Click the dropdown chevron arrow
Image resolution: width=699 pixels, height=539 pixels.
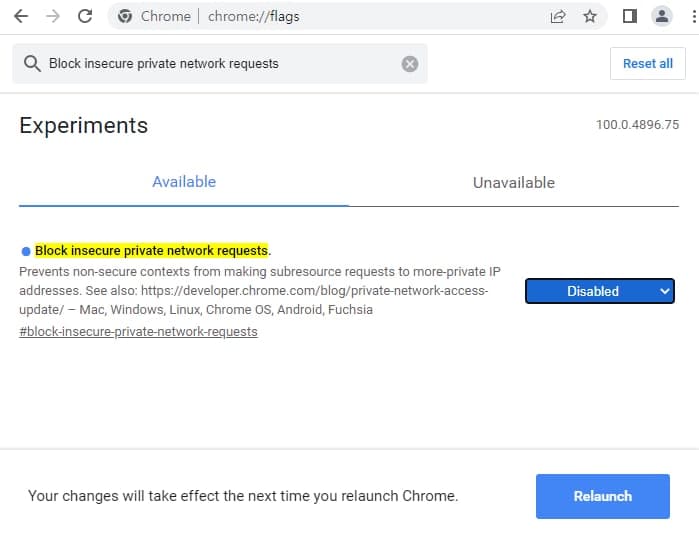point(664,291)
